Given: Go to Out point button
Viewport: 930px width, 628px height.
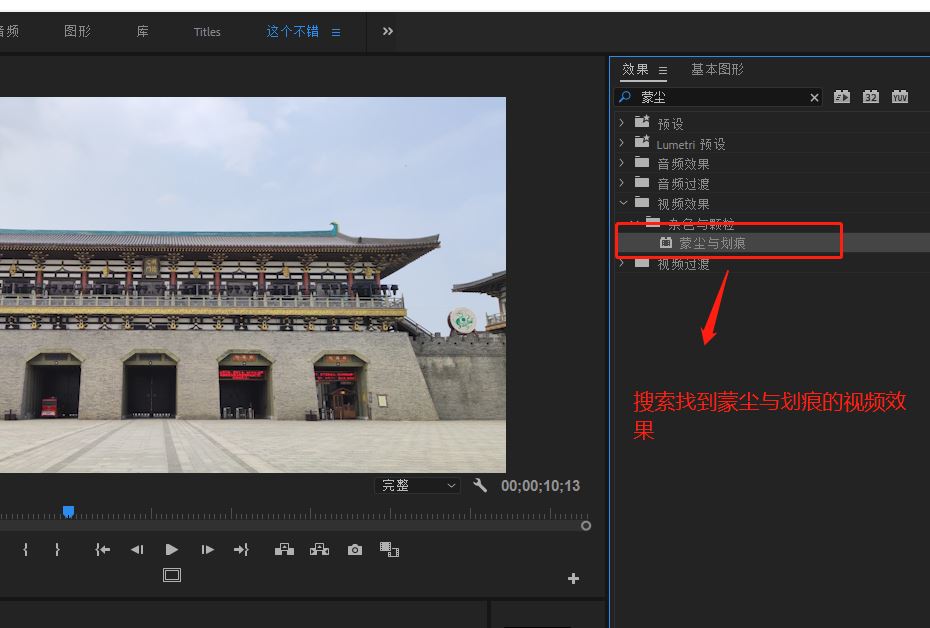Looking at the screenshot, I should click(x=241, y=550).
